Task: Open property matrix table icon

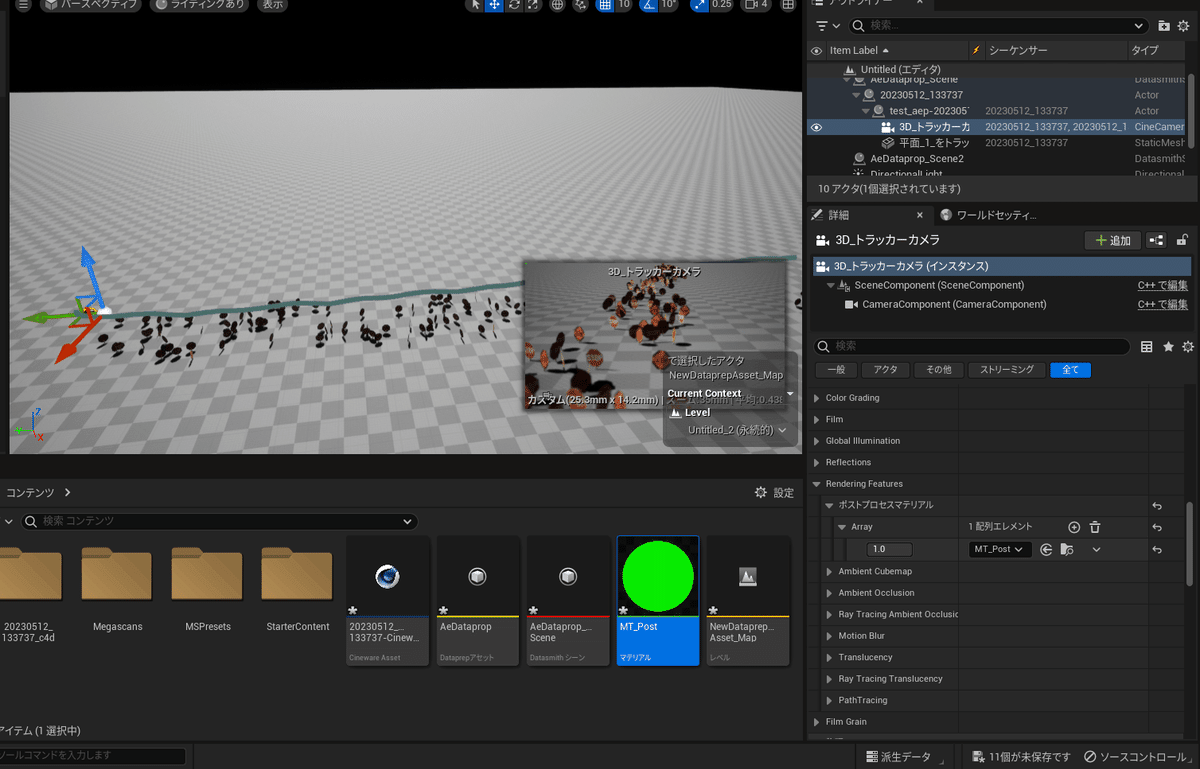Action: [1147, 347]
